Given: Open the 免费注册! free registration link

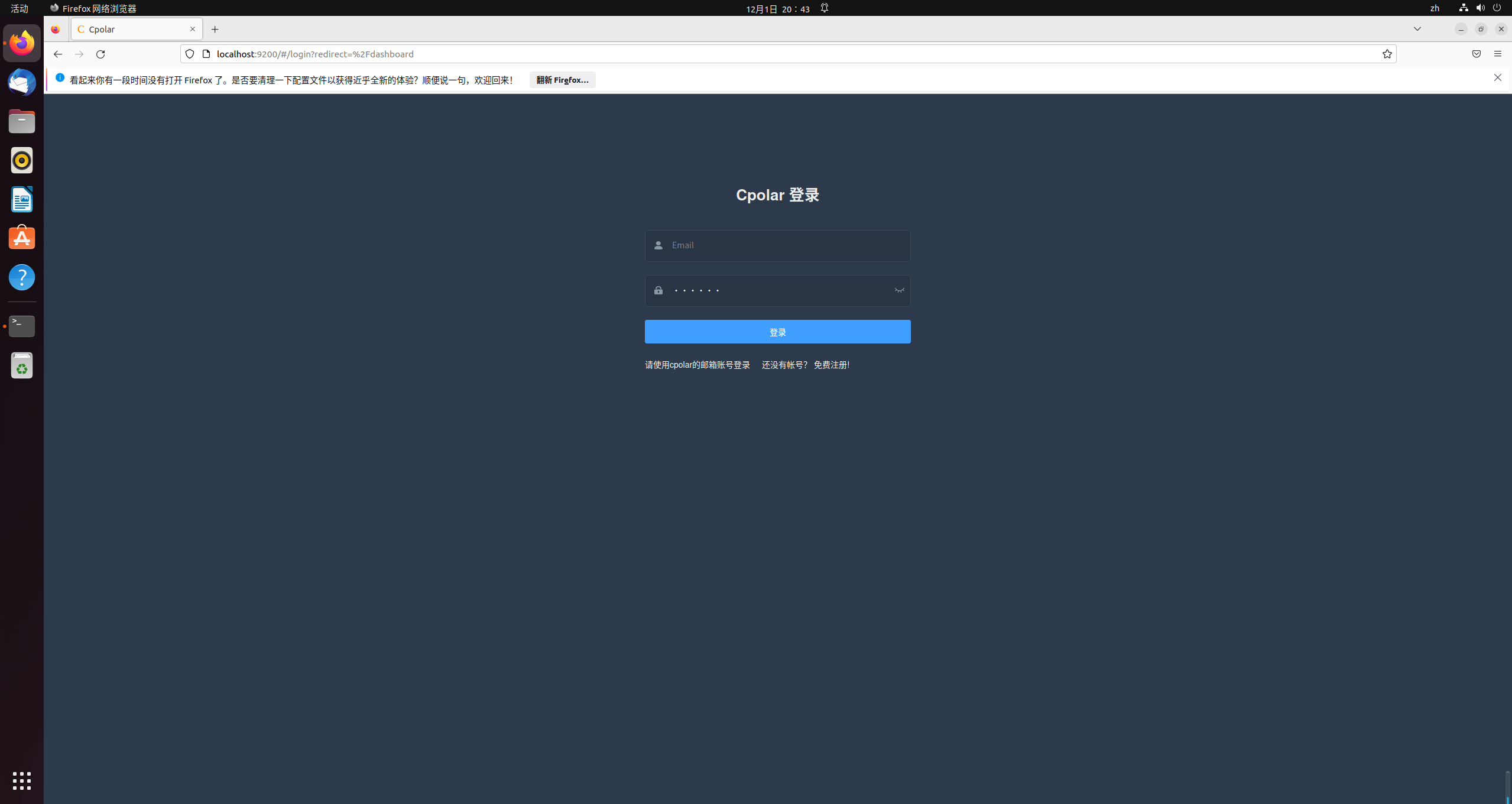Looking at the screenshot, I should coord(831,365).
